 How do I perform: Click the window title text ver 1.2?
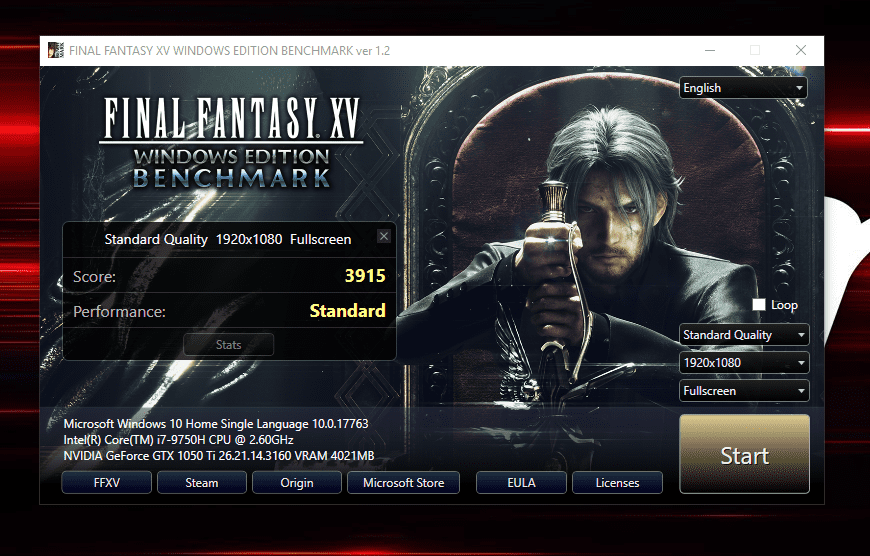[373, 51]
